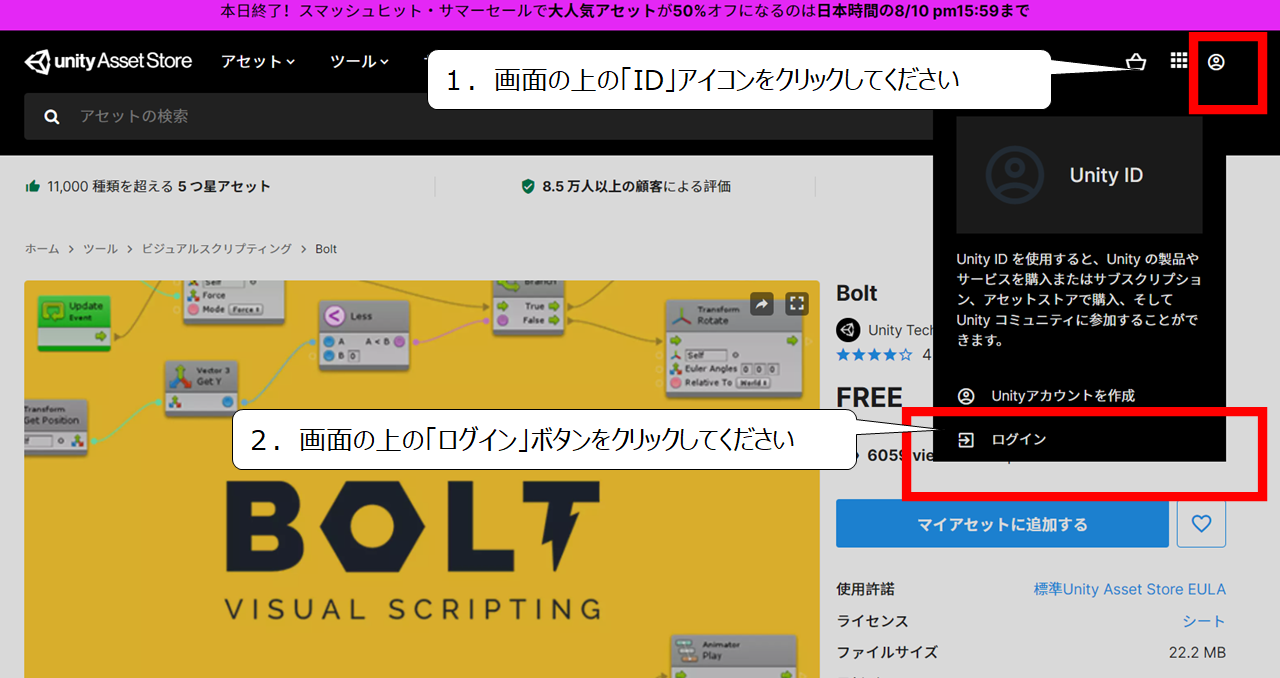Select ログイン in account menu
The width and height of the screenshot is (1280, 678).
tap(1019, 440)
